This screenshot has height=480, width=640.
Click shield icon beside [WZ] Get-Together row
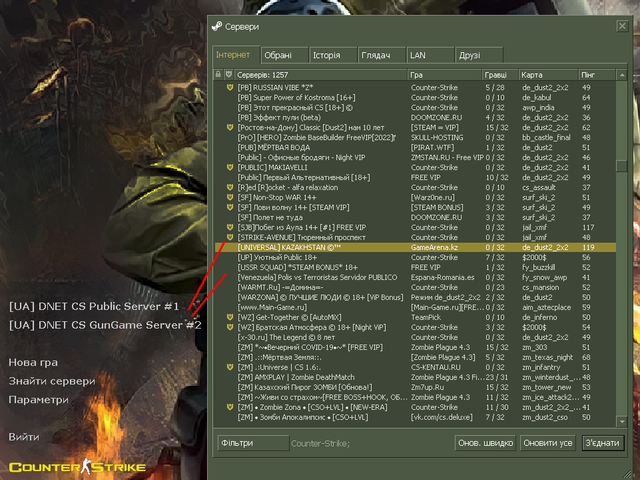(x=230, y=317)
